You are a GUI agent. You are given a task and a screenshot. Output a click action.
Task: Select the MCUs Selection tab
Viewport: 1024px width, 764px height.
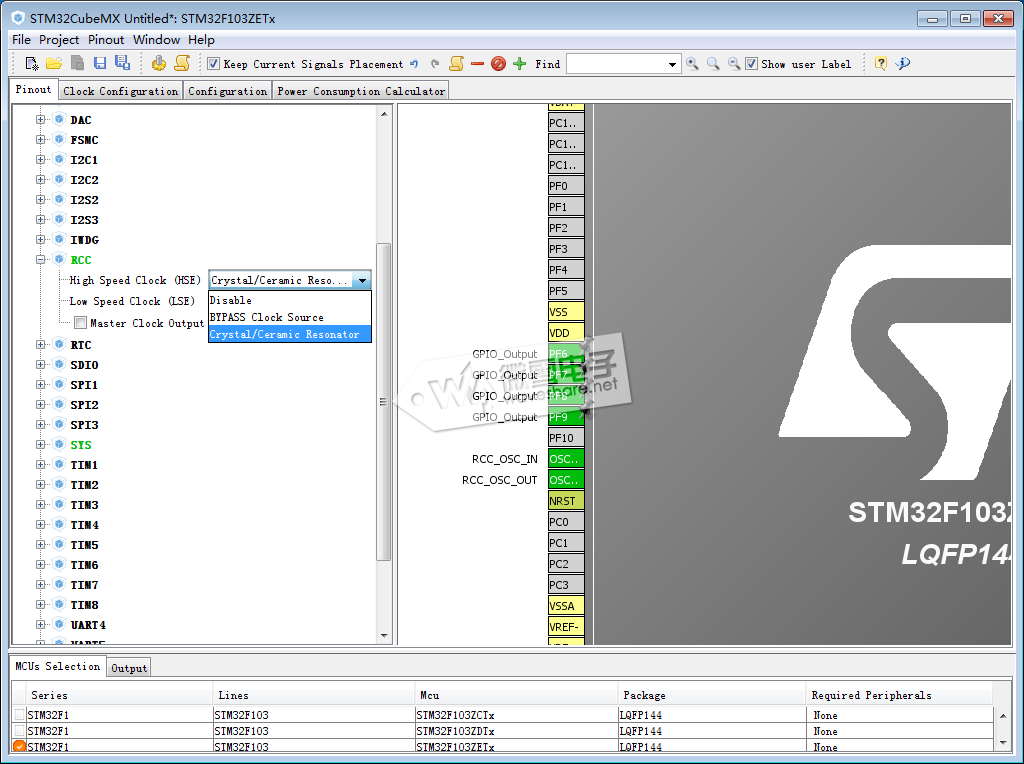[57, 666]
